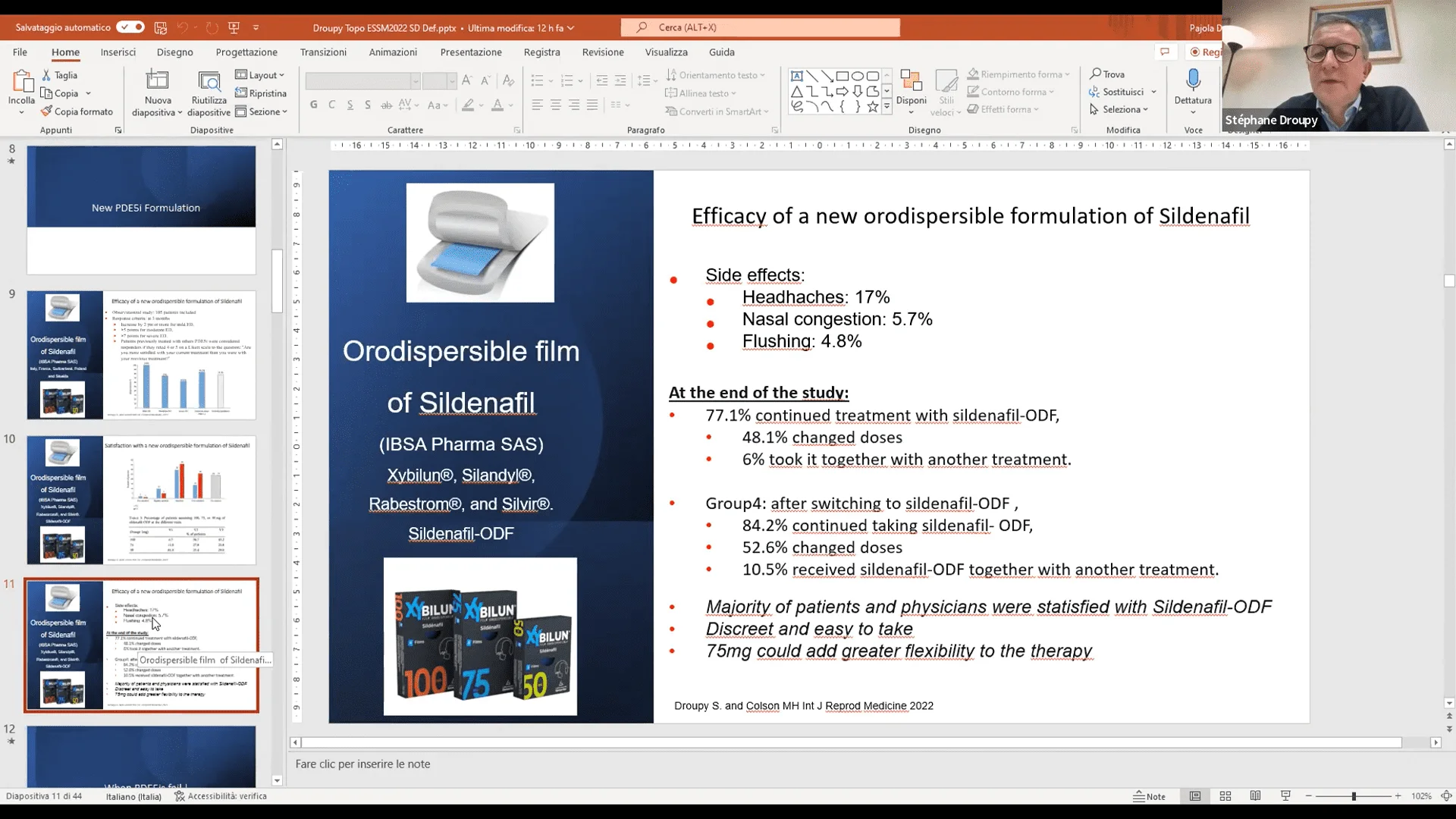
Task: Click the Ripristina button
Action: coord(261,93)
